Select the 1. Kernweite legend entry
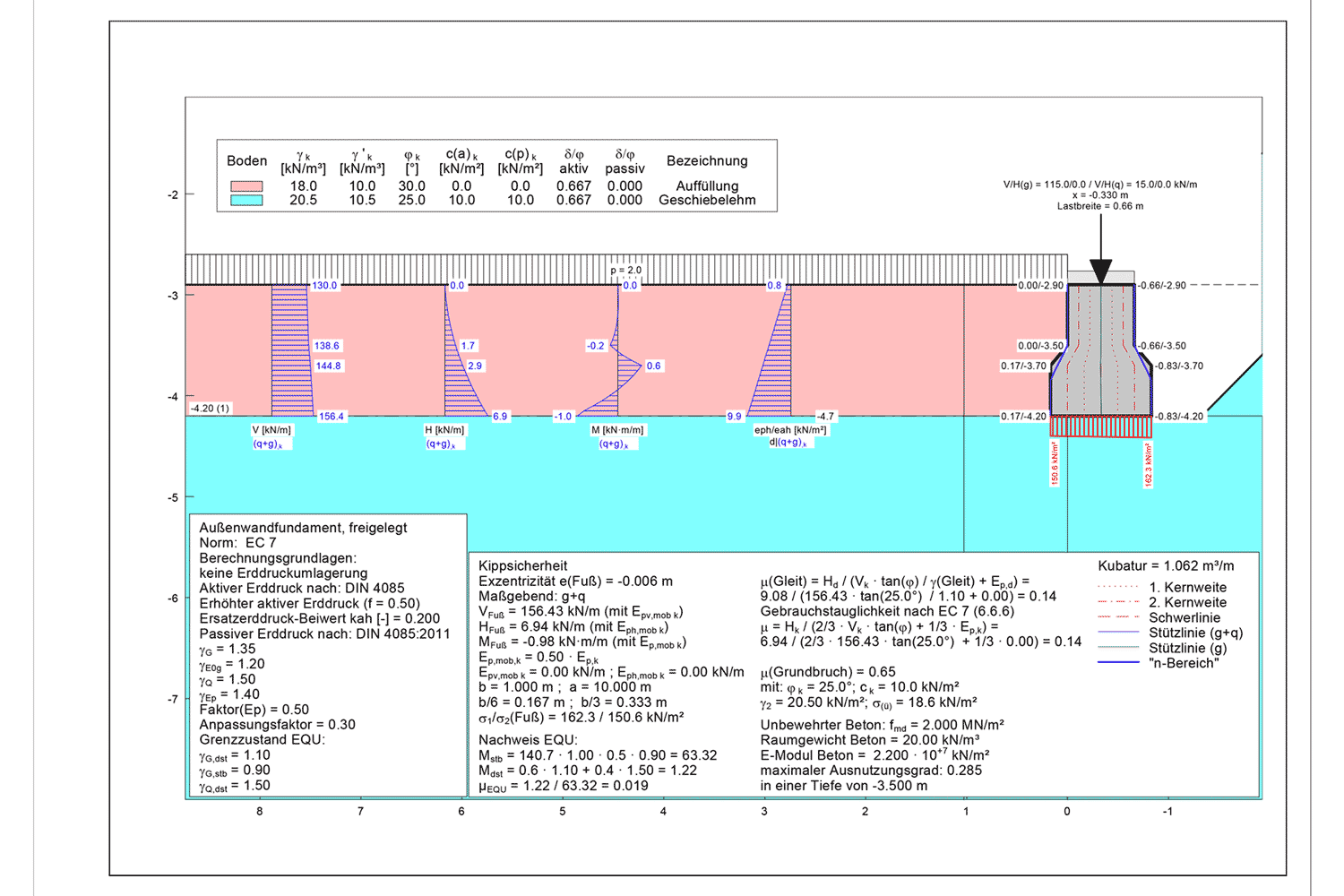Screen dimensions: 1344x896 (1187, 588)
